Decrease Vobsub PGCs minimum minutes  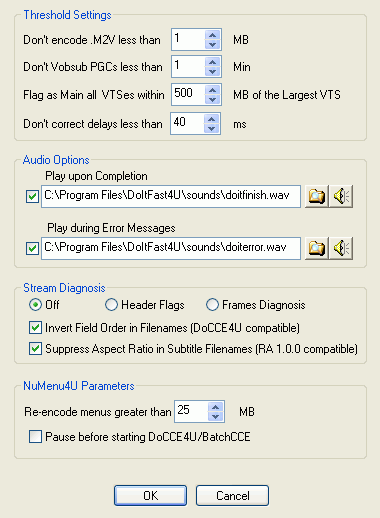pos(212,71)
